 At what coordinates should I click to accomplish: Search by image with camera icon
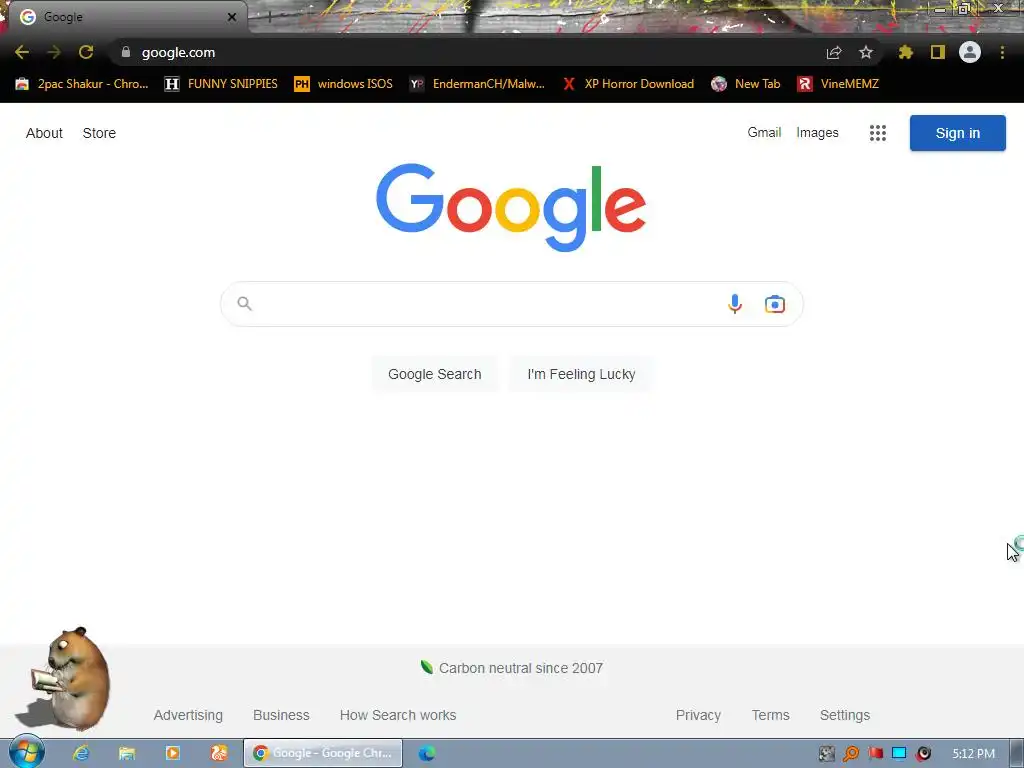(775, 304)
